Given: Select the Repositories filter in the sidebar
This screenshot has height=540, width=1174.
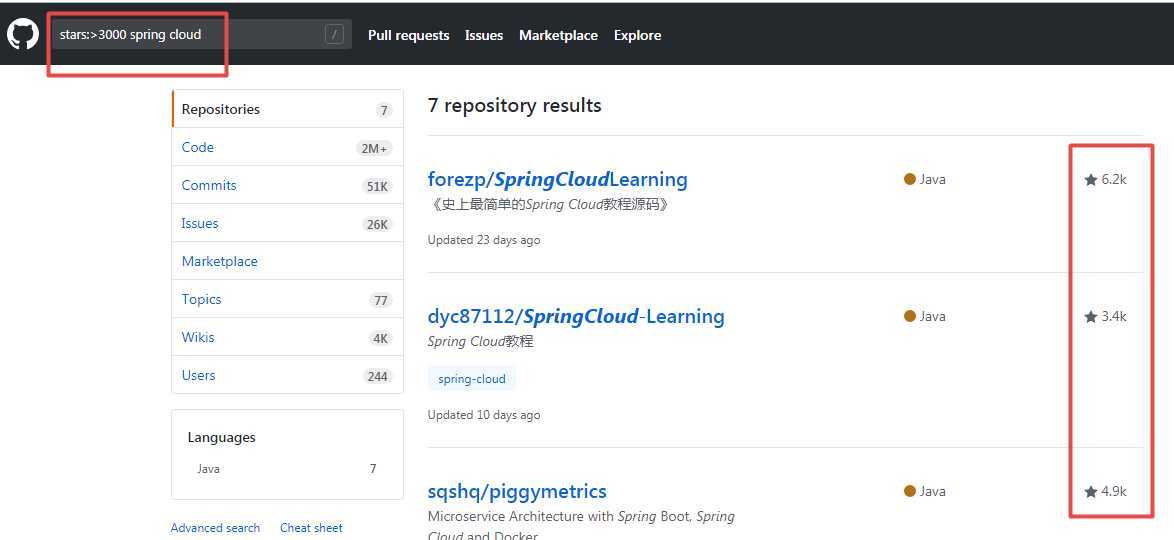Looking at the screenshot, I should [288, 109].
